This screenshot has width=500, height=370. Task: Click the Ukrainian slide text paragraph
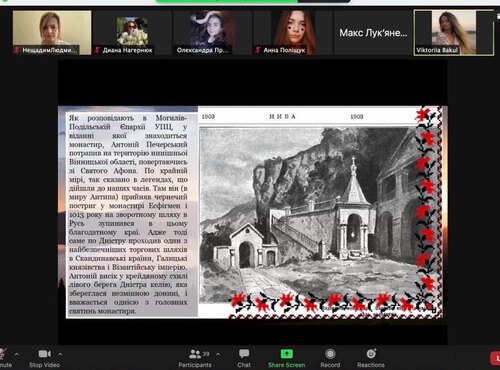pyautogui.click(x=128, y=214)
